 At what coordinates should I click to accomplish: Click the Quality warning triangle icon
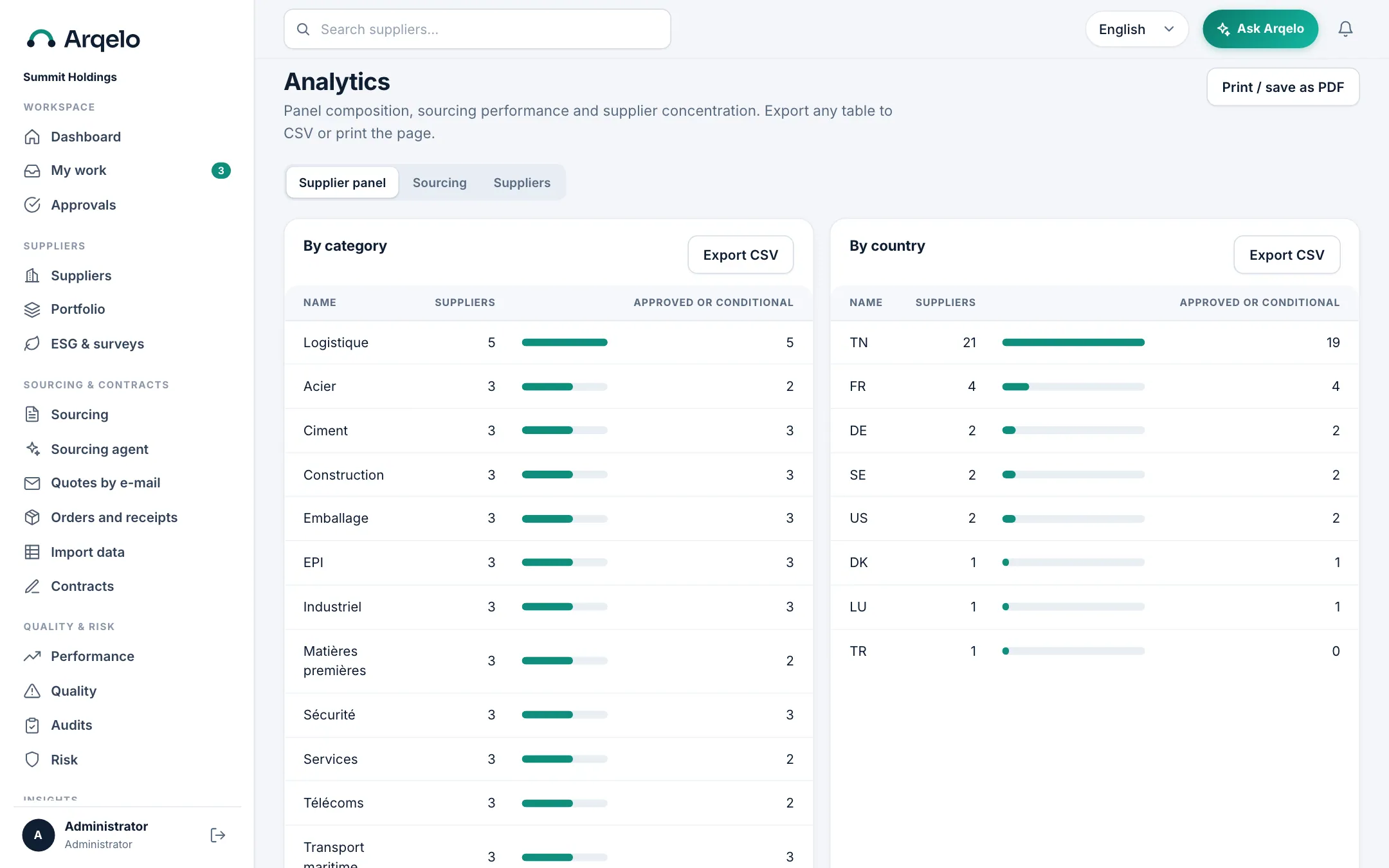click(x=32, y=691)
